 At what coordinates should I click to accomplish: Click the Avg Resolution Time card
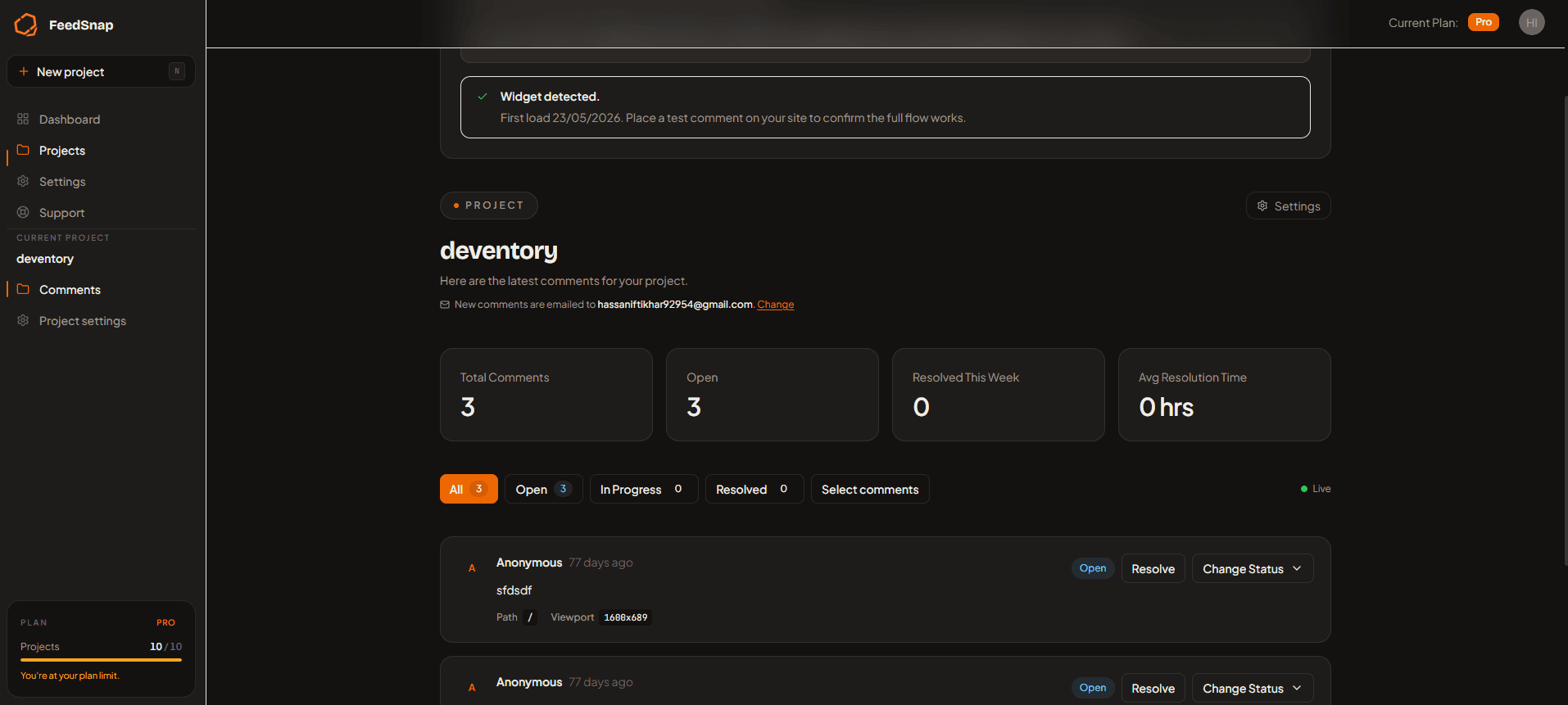(x=1224, y=395)
